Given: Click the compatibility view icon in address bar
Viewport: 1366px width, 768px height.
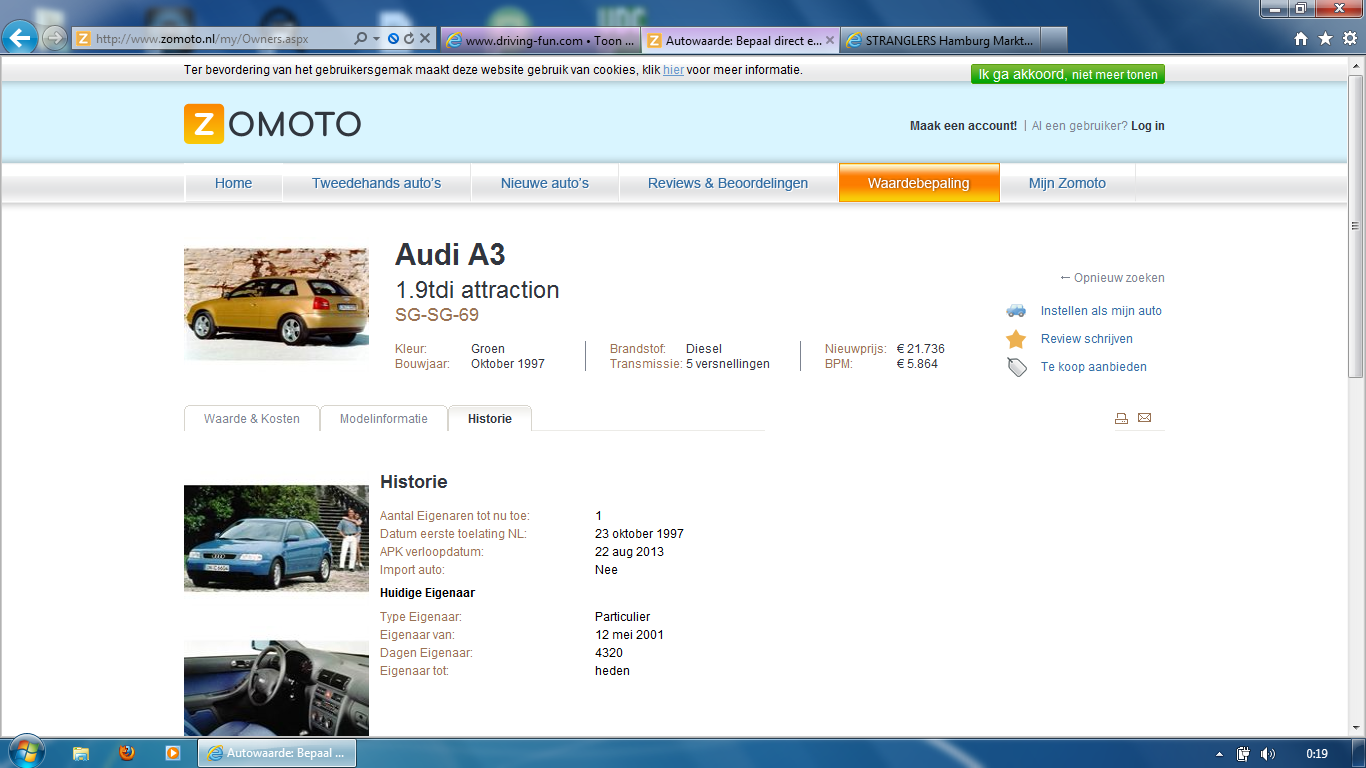Looking at the screenshot, I should click(393, 39).
